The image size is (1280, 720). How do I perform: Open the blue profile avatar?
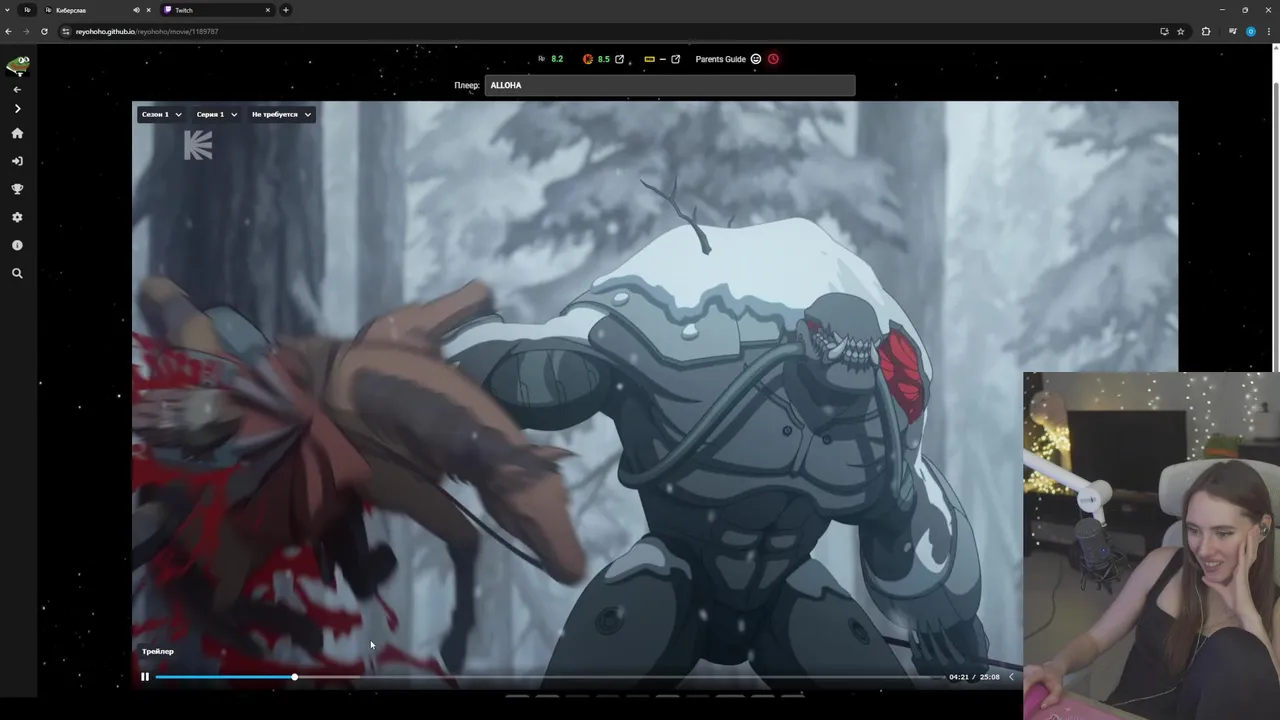1250,31
